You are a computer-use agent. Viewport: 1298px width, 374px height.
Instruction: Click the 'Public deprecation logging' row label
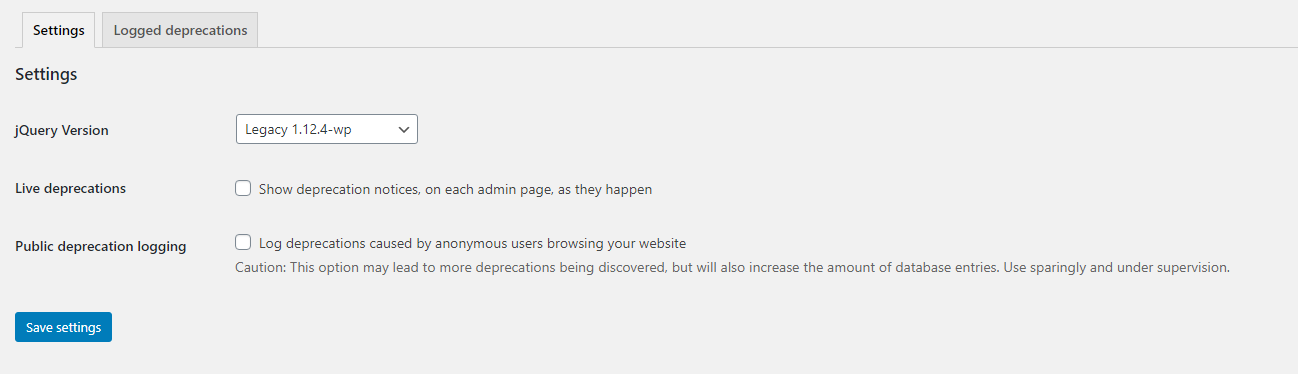click(x=100, y=246)
